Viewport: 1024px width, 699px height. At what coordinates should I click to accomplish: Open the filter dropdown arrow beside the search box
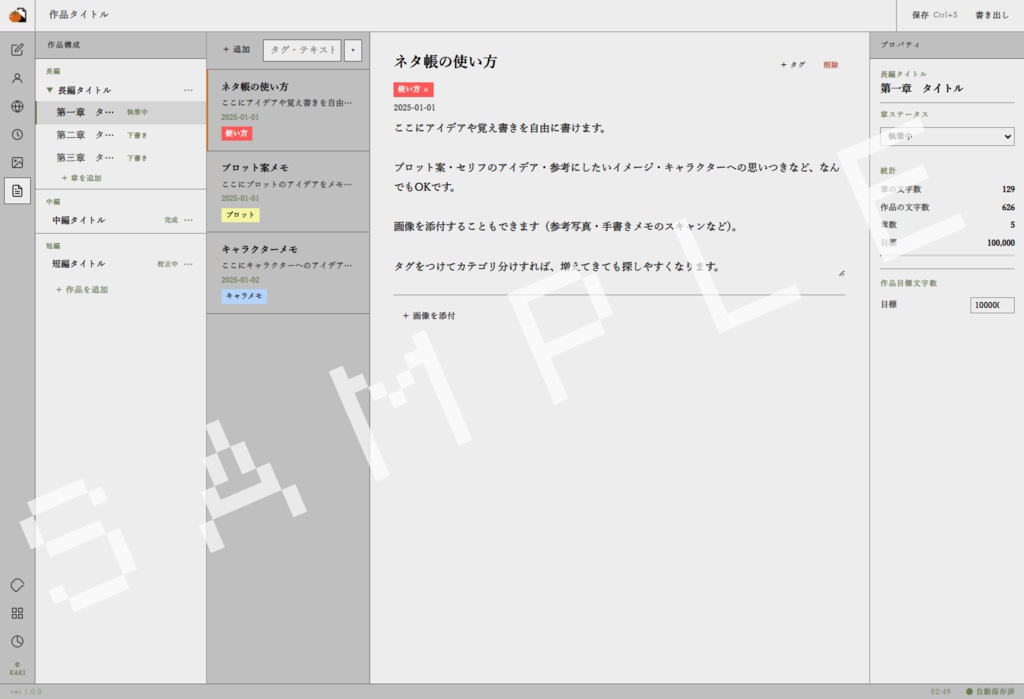(x=353, y=50)
